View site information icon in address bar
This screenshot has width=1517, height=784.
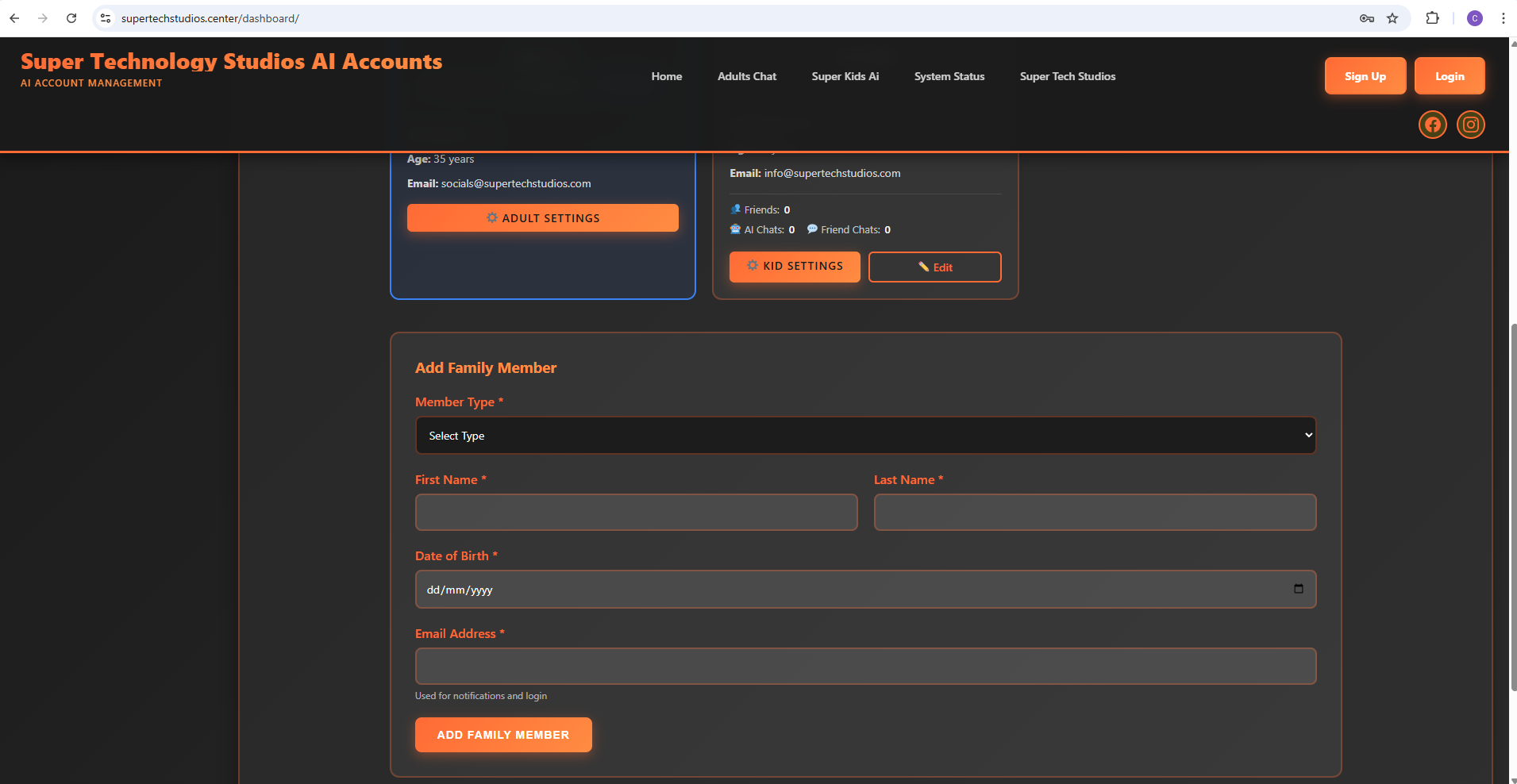click(x=106, y=18)
